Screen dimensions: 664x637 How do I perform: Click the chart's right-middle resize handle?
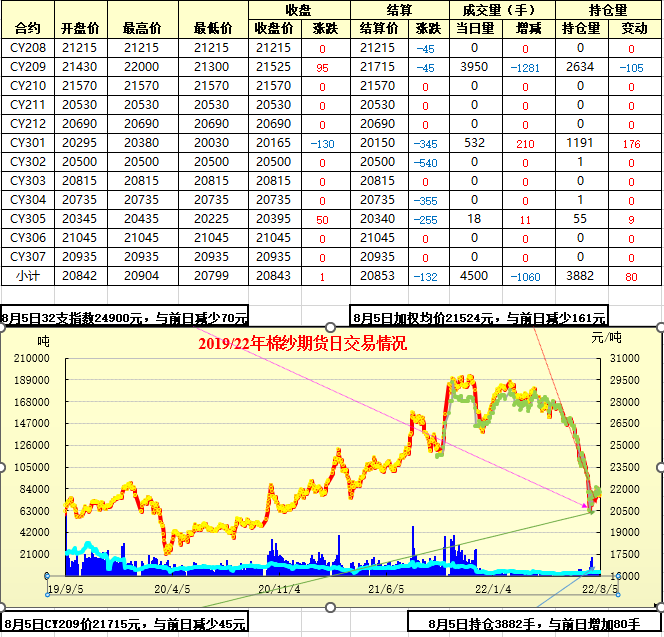[x=660, y=466]
